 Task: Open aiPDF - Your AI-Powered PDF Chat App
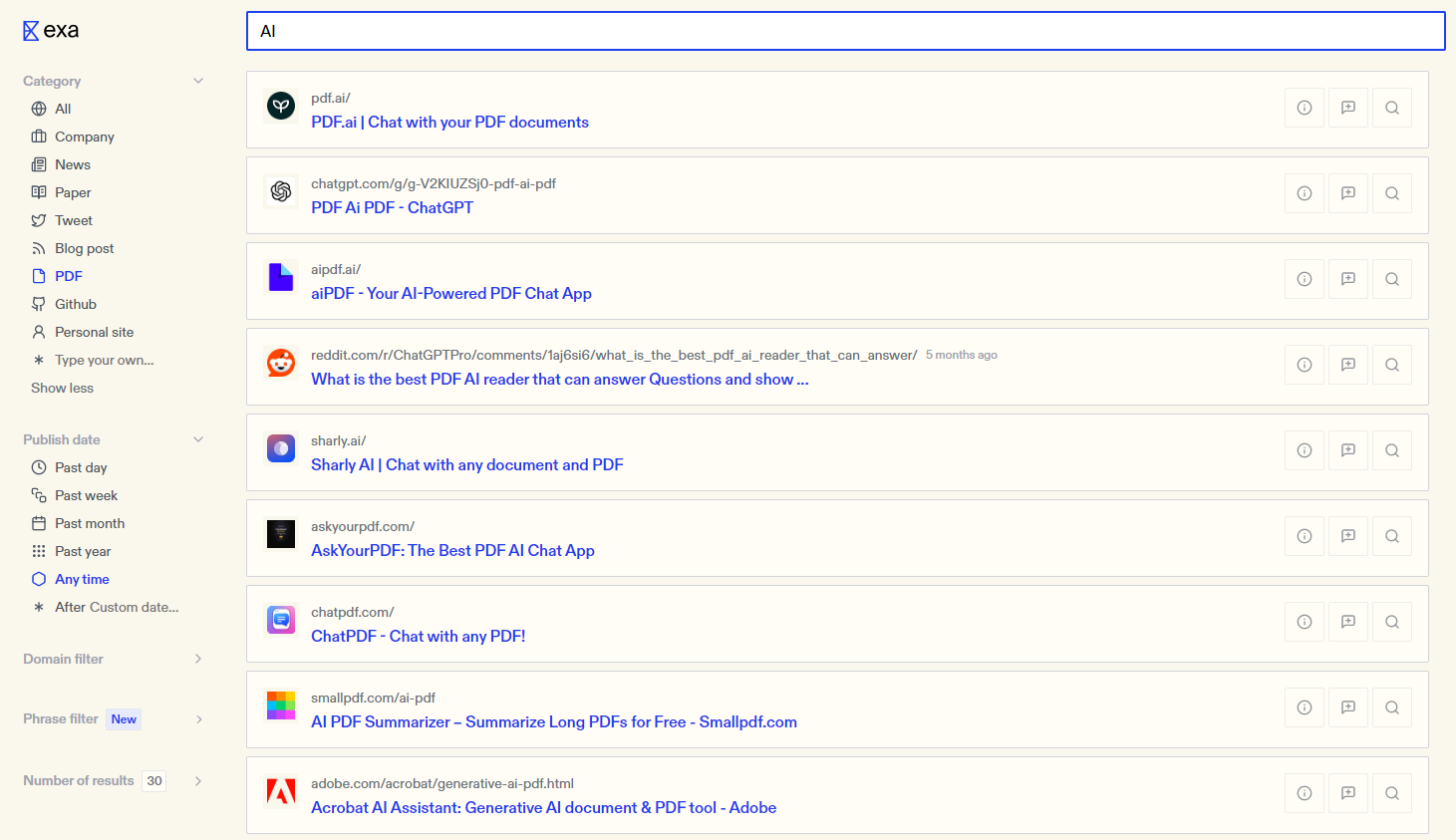pyautogui.click(x=451, y=294)
